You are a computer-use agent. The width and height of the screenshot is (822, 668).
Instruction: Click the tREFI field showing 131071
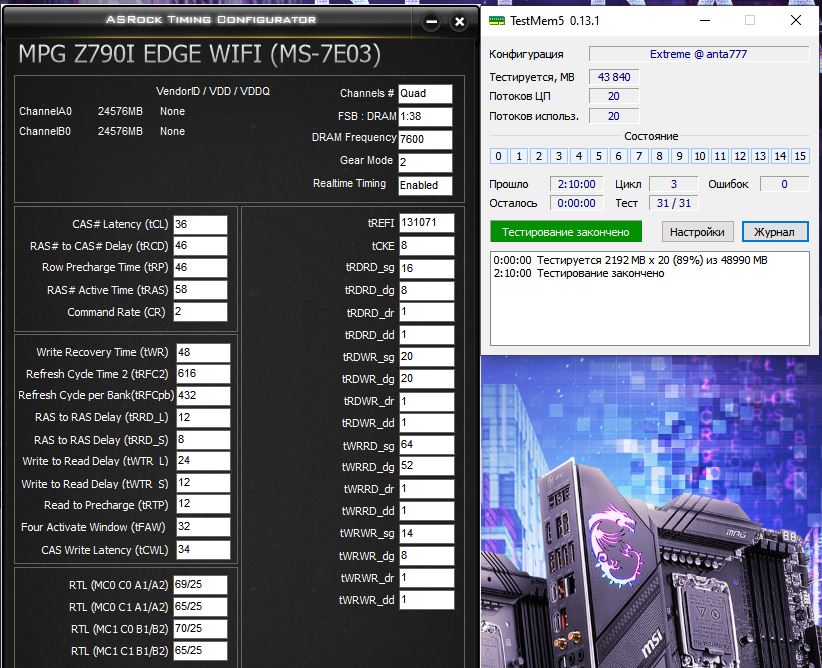[x=427, y=223]
